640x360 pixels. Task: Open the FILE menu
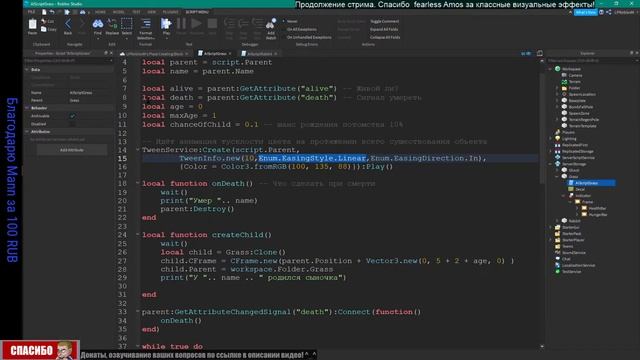coord(31,12)
